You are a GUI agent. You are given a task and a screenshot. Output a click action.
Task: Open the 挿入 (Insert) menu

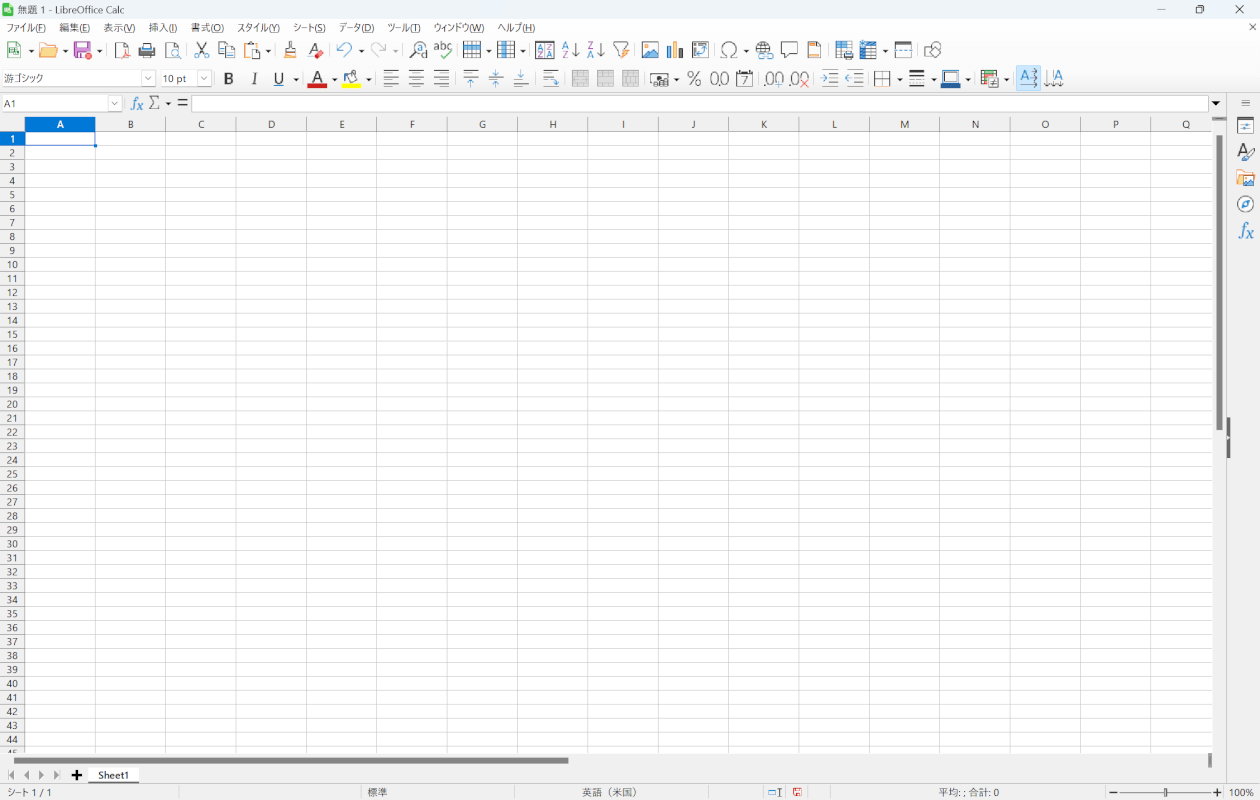click(162, 28)
